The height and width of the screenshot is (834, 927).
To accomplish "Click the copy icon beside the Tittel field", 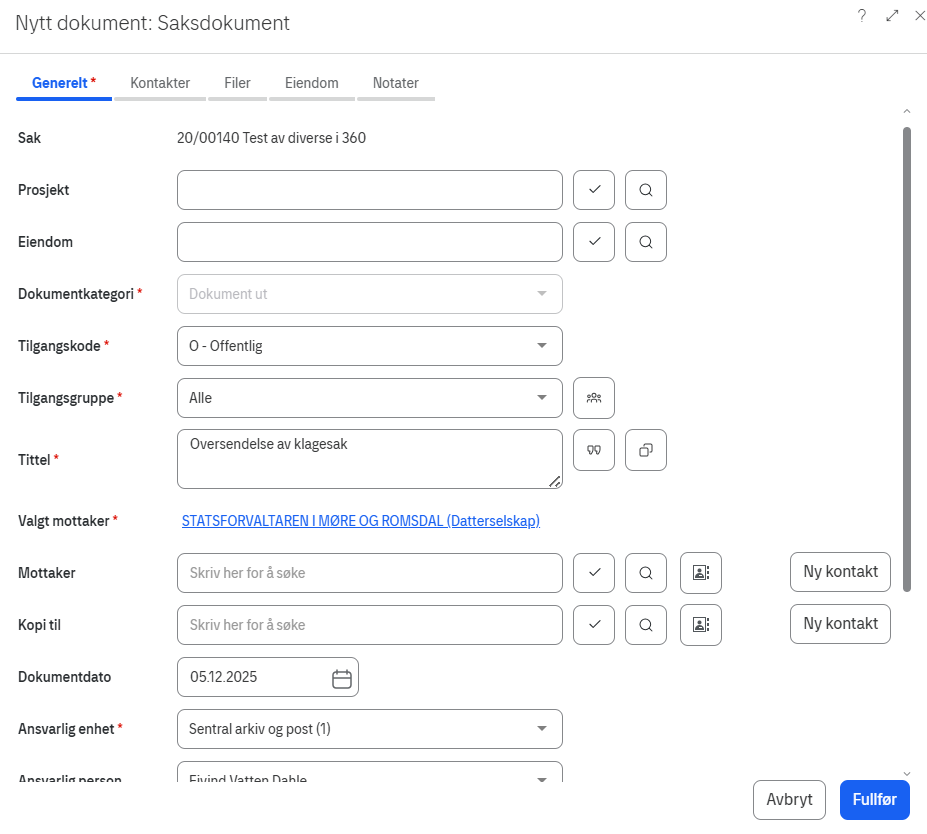I will [x=645, y=450].
